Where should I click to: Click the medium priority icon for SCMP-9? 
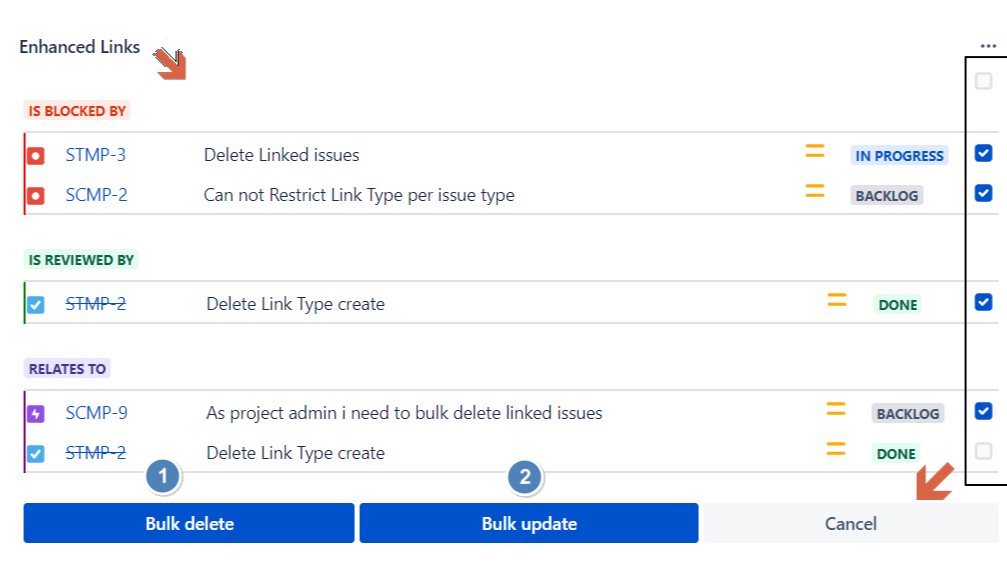836,410
